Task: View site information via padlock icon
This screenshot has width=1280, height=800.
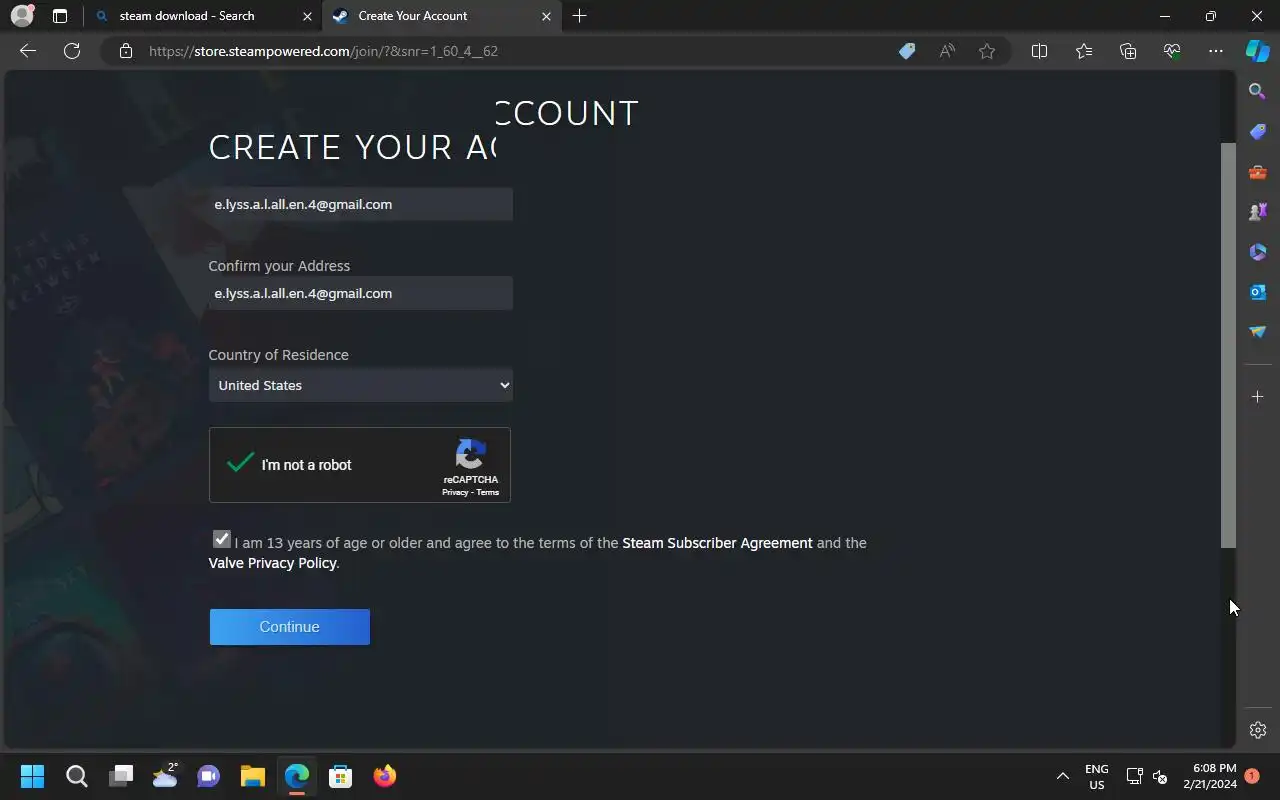Action: (x=126, y=51)
